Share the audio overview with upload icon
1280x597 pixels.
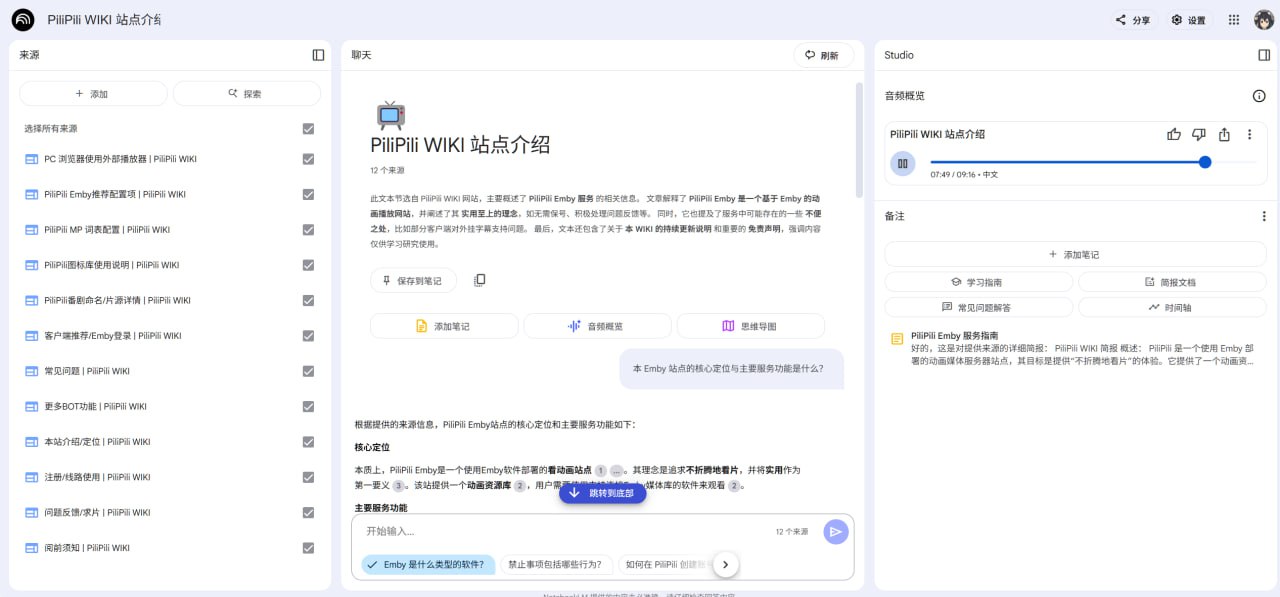point(1224,134)
